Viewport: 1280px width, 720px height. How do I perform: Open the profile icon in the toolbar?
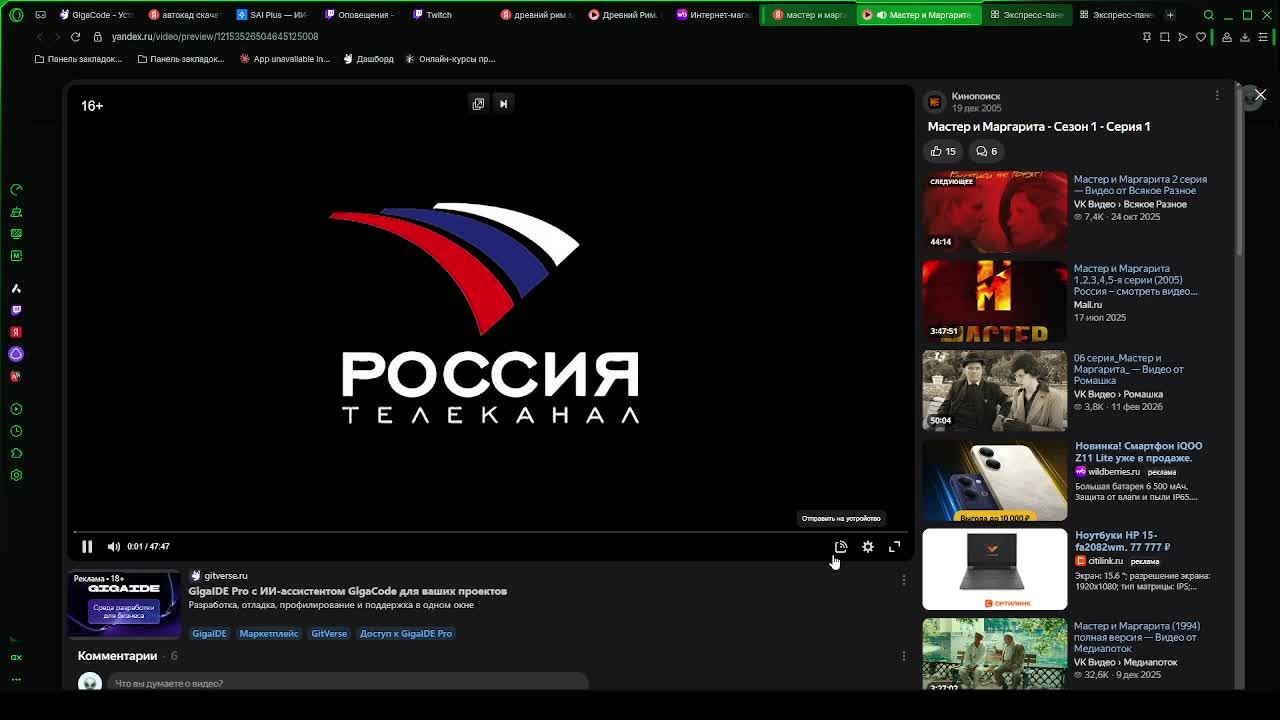pos(1227,37)
